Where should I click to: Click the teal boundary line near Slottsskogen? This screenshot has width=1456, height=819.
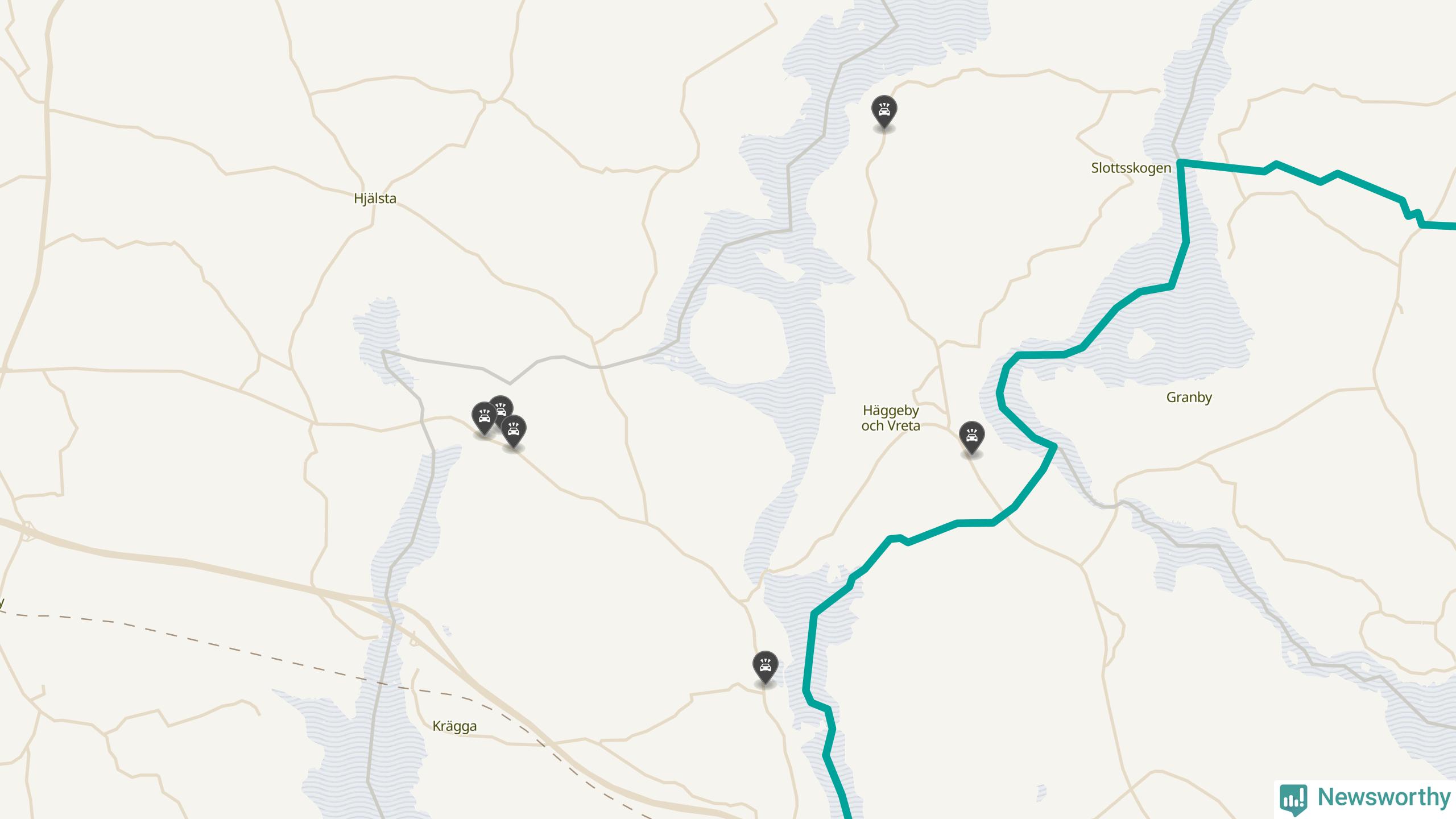[x=1223, y=167]
